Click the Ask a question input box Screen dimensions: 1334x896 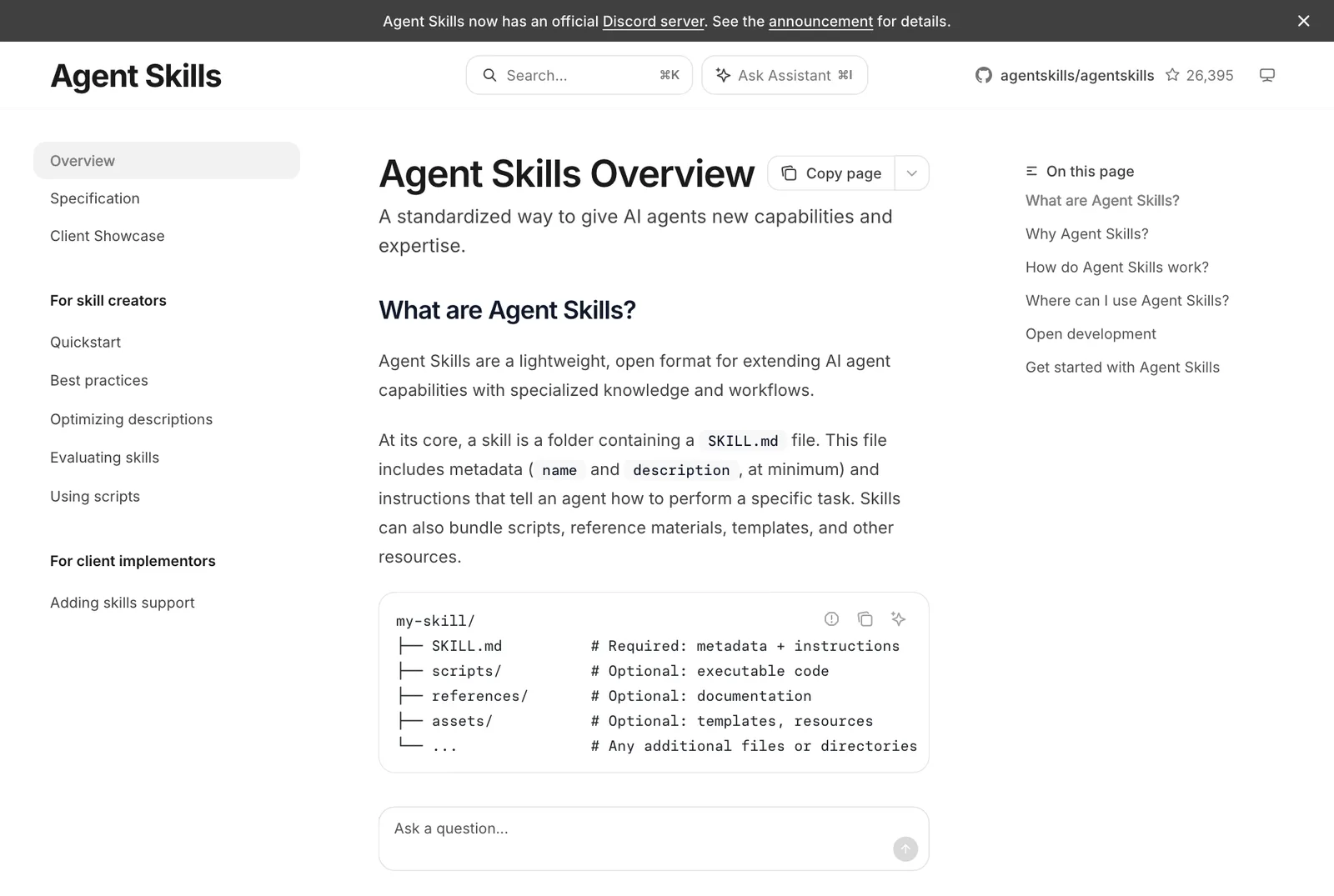tap(654, 838)
